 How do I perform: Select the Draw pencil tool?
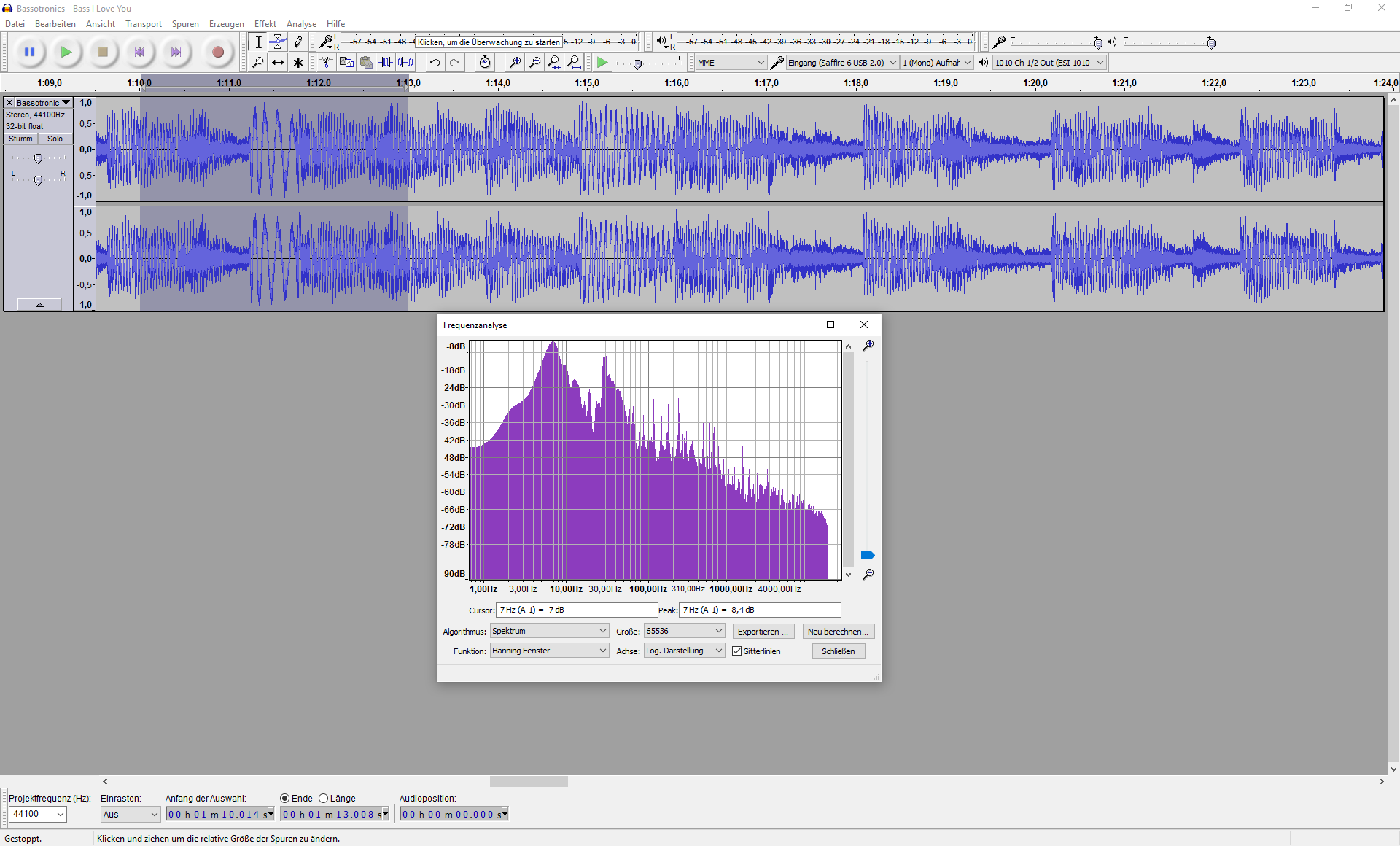click(x=298, y=42)
